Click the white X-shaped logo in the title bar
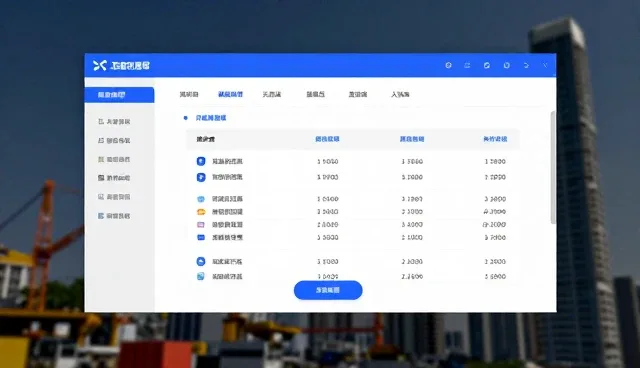Viewport: 640px width, 368px height. (x=100, y=65)
